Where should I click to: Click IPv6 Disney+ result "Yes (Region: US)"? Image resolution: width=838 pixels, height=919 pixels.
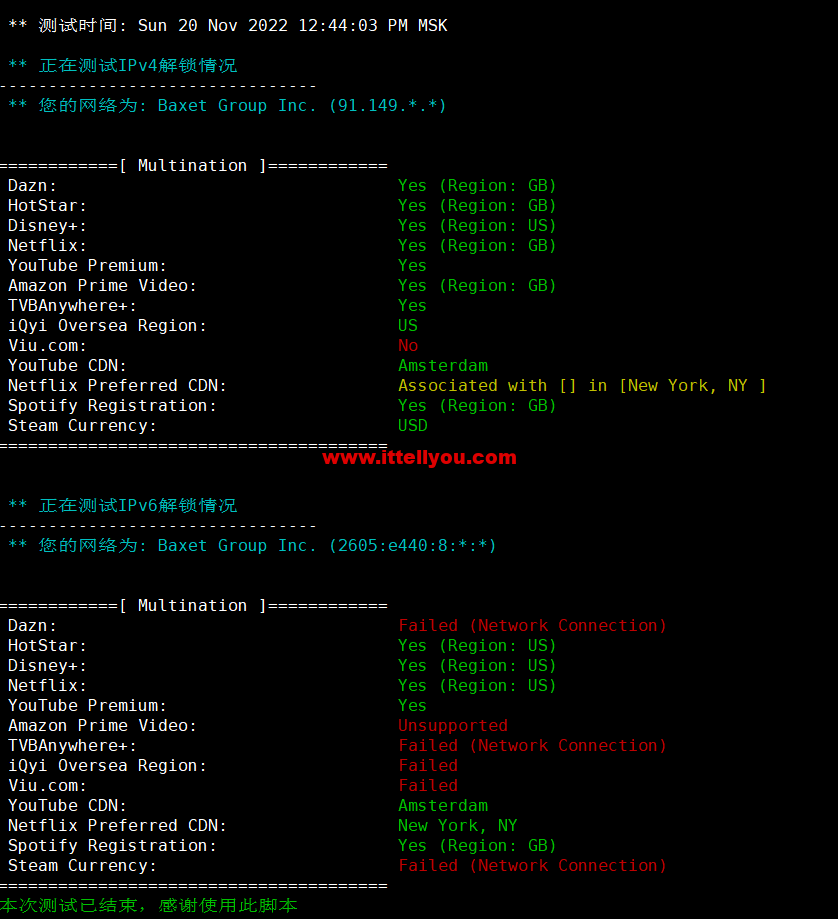tap(477, 666)
